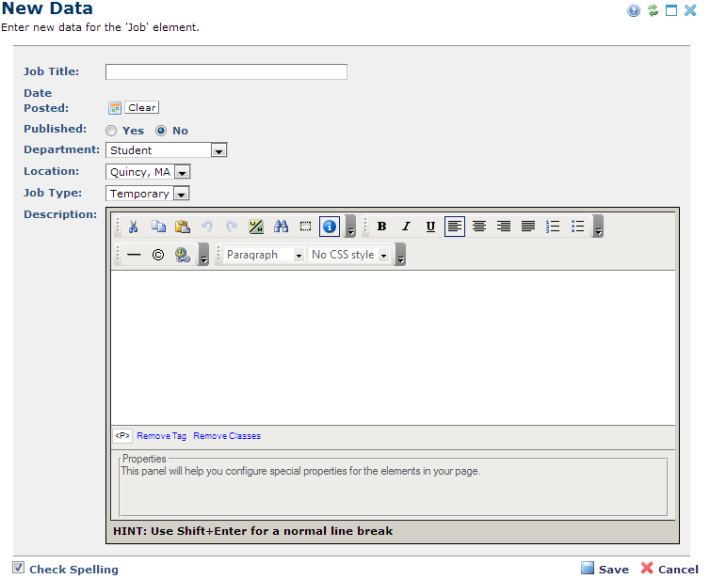Insert a horizontal rule line
This screenshot has height=579, width=710.
click(x=134, y=255)
